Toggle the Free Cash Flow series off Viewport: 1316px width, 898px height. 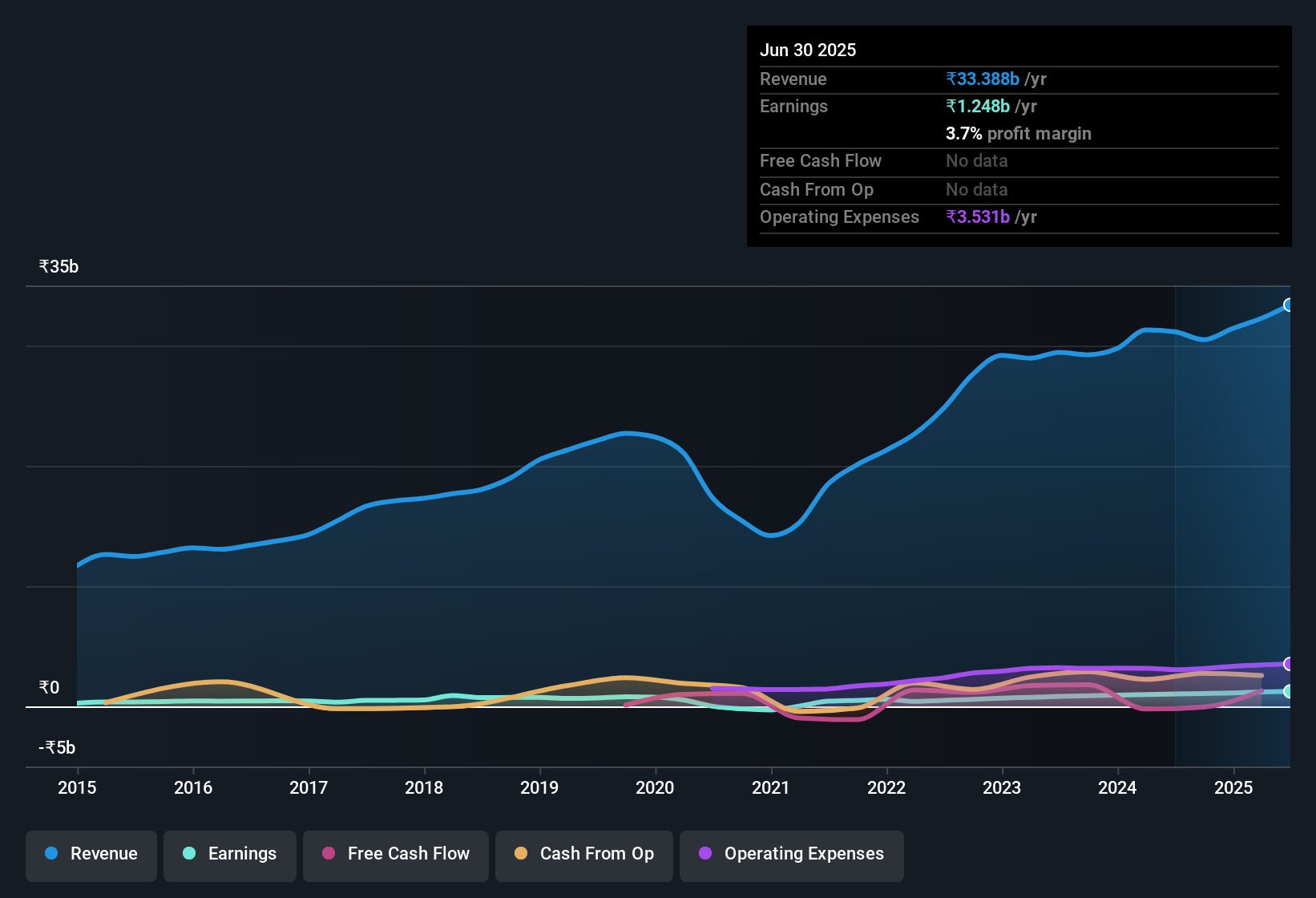(395, 854)
